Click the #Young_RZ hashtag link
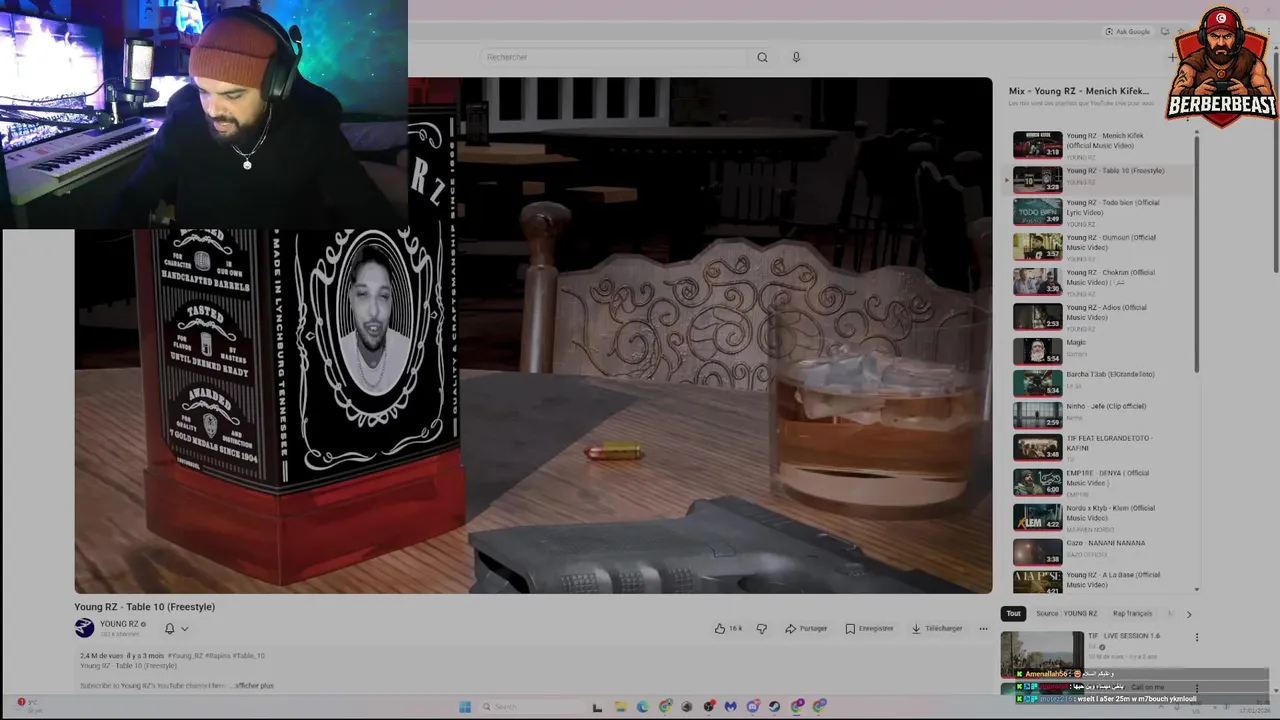 [185, 656]
